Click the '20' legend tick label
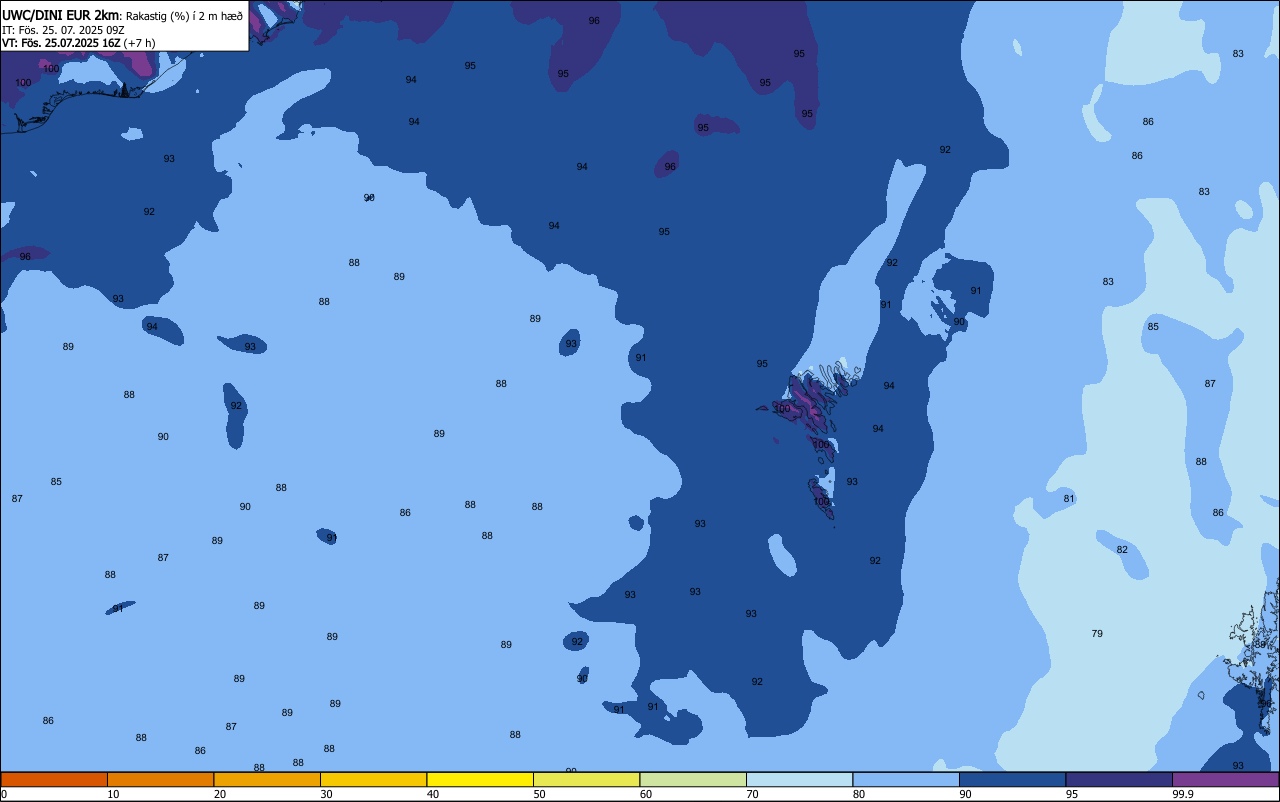The image size is (1280, 802). 220,794
